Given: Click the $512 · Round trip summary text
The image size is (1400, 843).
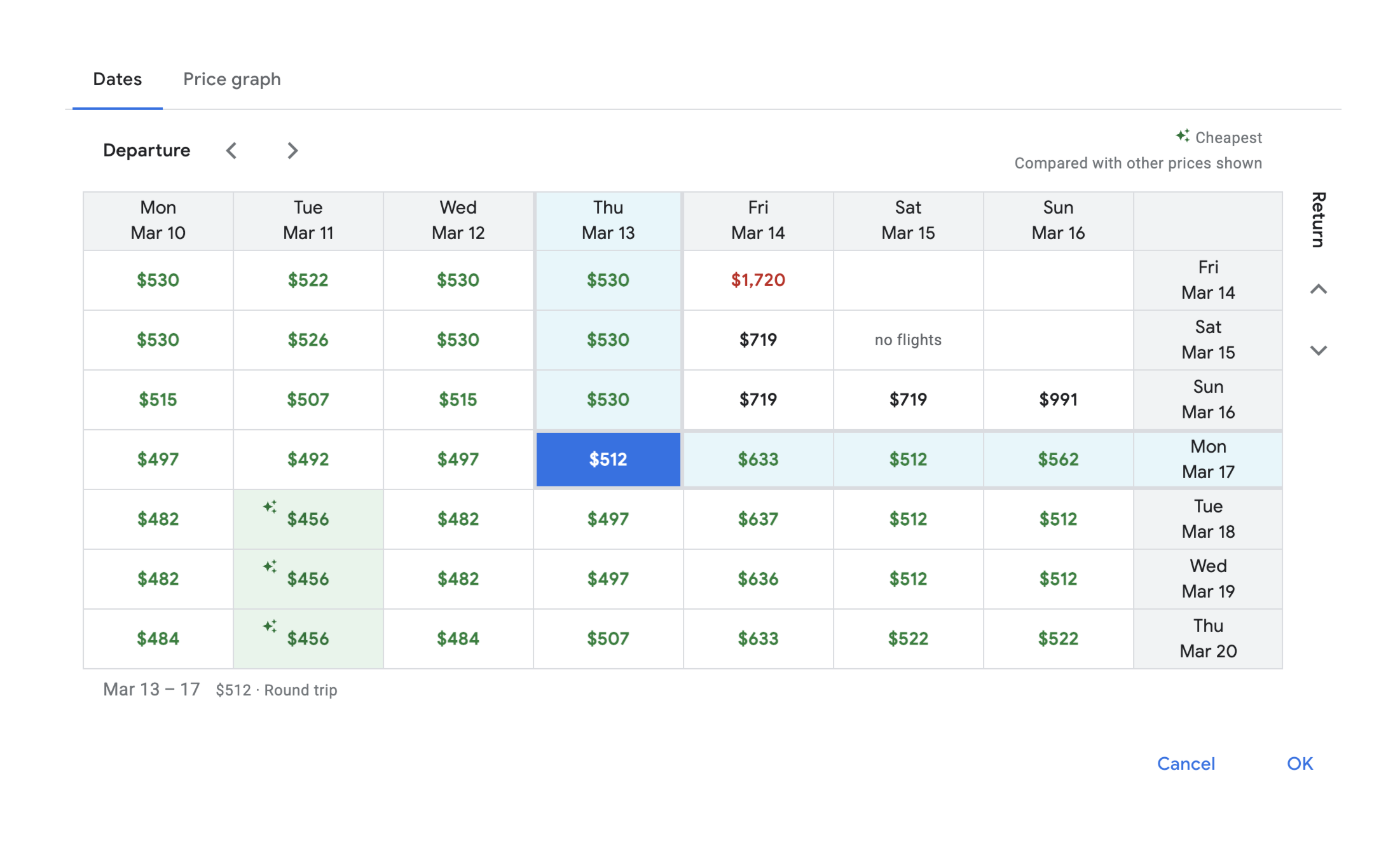Looking at the screenshot, I should (x=277, y=690).
